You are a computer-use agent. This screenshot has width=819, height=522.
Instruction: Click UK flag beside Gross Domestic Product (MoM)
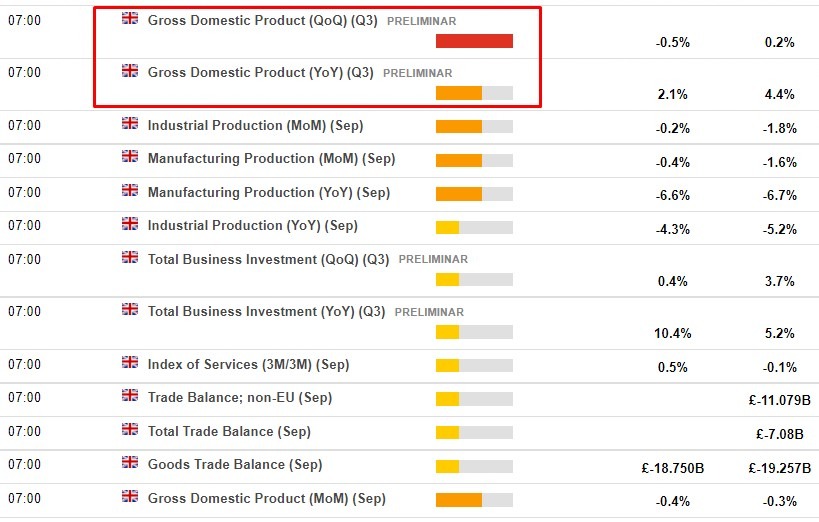pyautogui.click(x=130, y=496)
